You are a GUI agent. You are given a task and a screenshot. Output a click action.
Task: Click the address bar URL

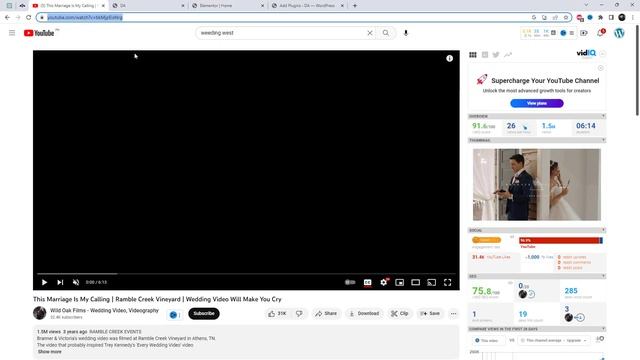pos(85,17)
